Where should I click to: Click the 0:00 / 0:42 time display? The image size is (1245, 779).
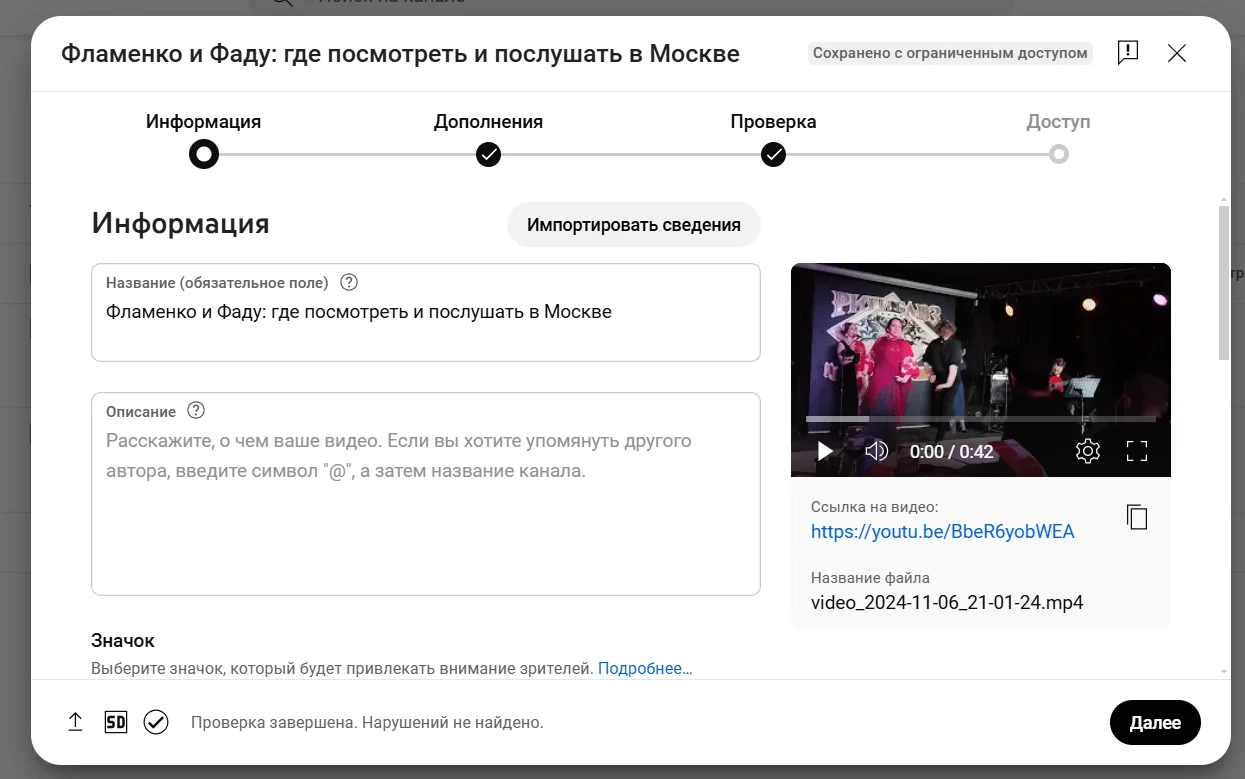(952, 452)
